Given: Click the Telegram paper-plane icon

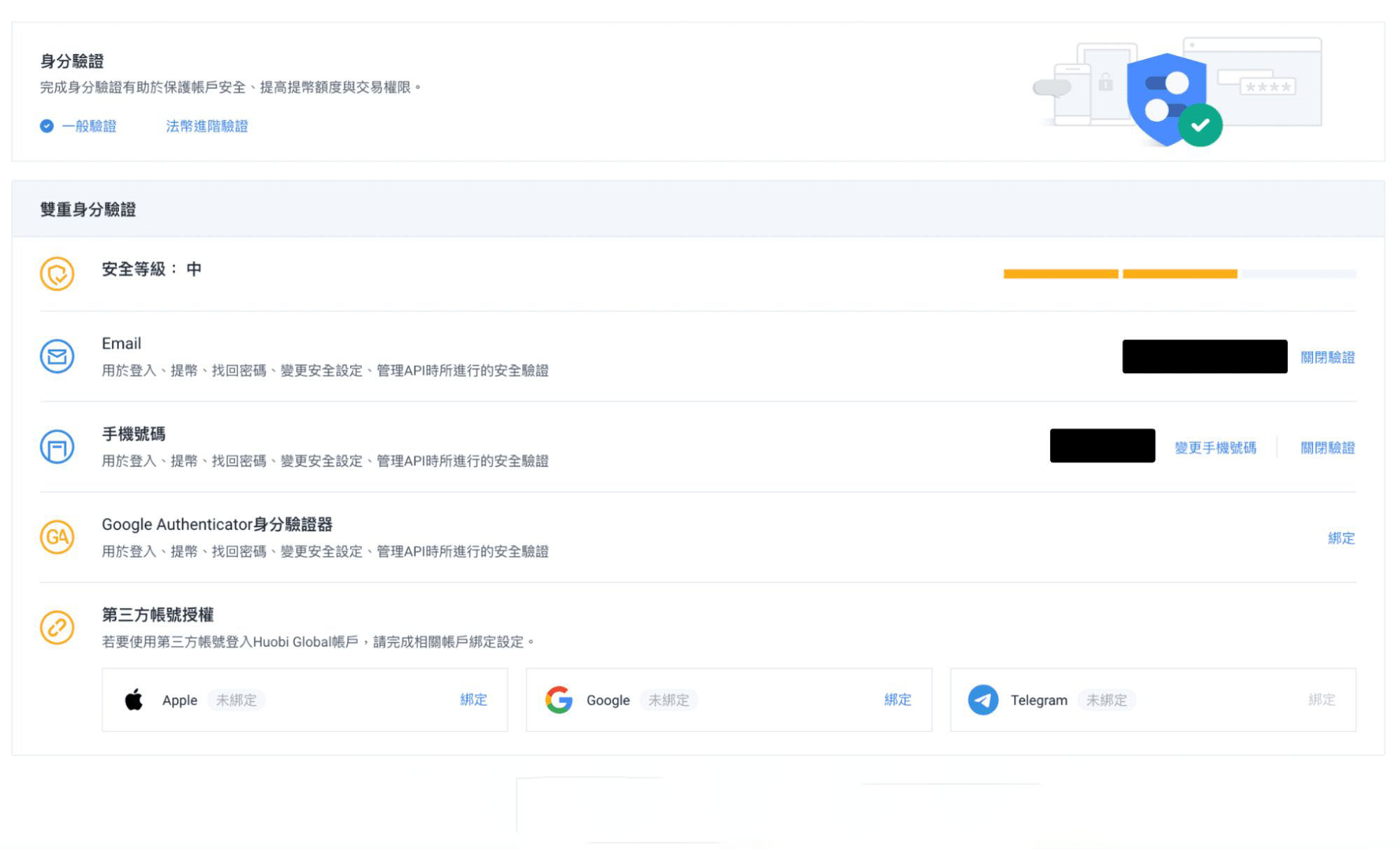Looking at the screenshot, I should (983, 700).
